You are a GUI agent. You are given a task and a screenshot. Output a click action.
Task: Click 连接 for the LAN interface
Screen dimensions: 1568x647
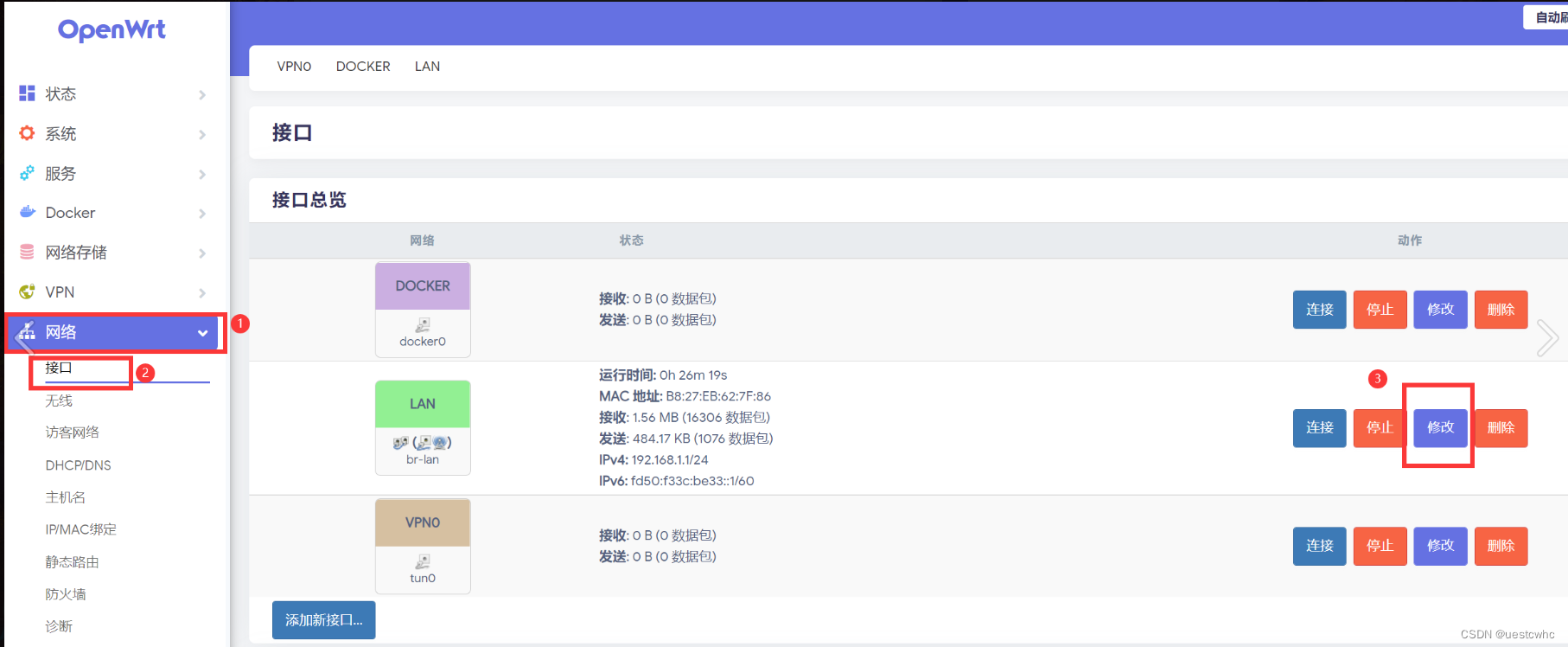(x=1319, y=428)
